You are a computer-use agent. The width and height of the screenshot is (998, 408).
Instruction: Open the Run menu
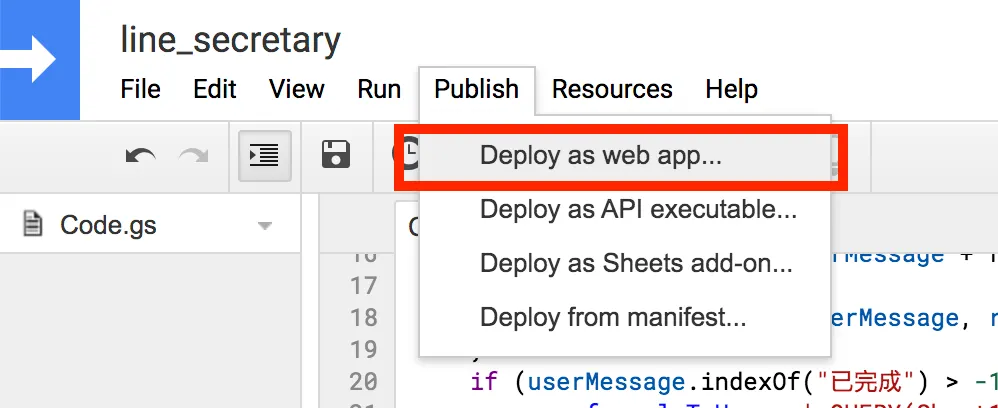(x=379, y=89)
